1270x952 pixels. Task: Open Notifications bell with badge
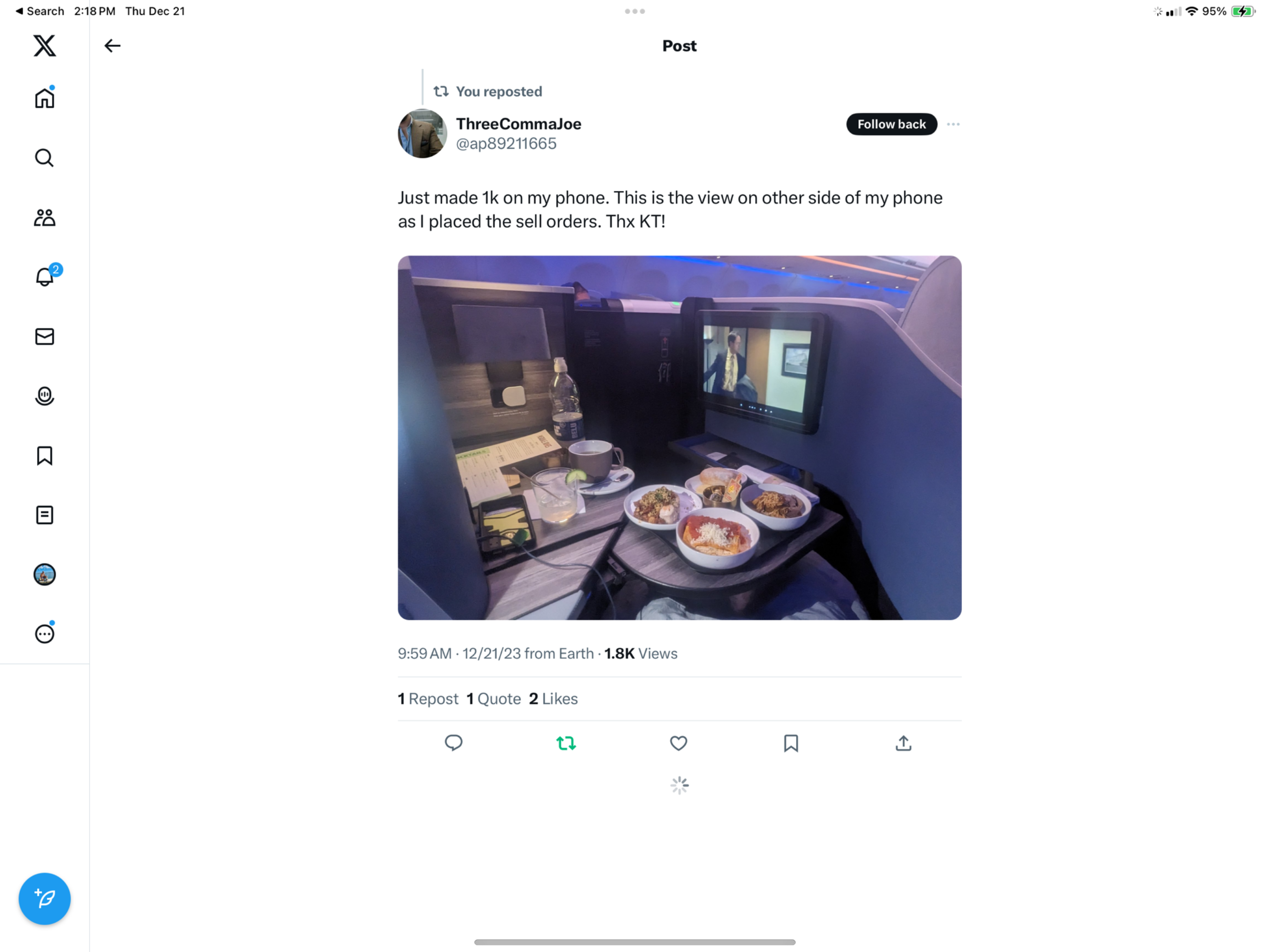tap(44, 277)
